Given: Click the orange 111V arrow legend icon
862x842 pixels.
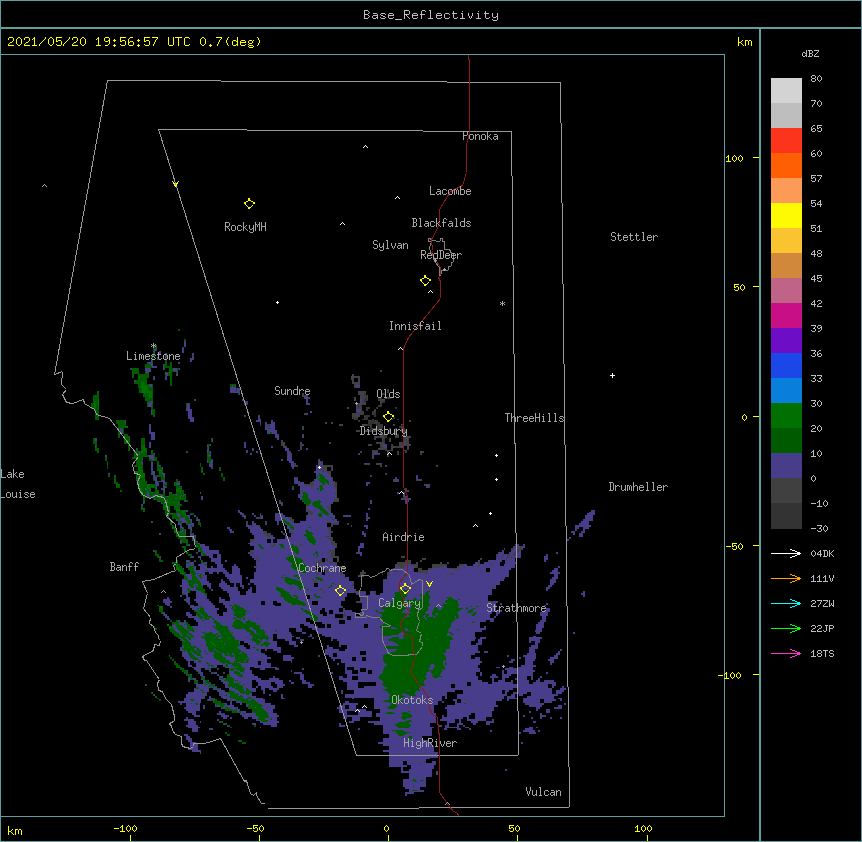Looking at the screenshot, I should (786, 578).
